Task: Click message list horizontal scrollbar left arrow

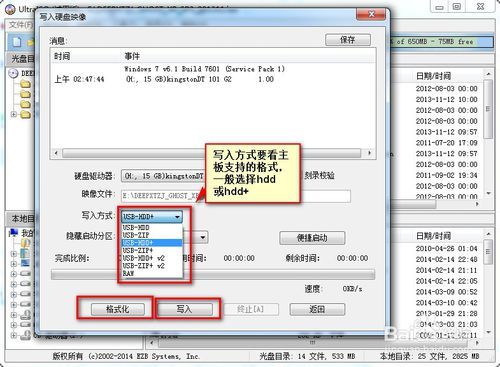Action: coord(56,153)
